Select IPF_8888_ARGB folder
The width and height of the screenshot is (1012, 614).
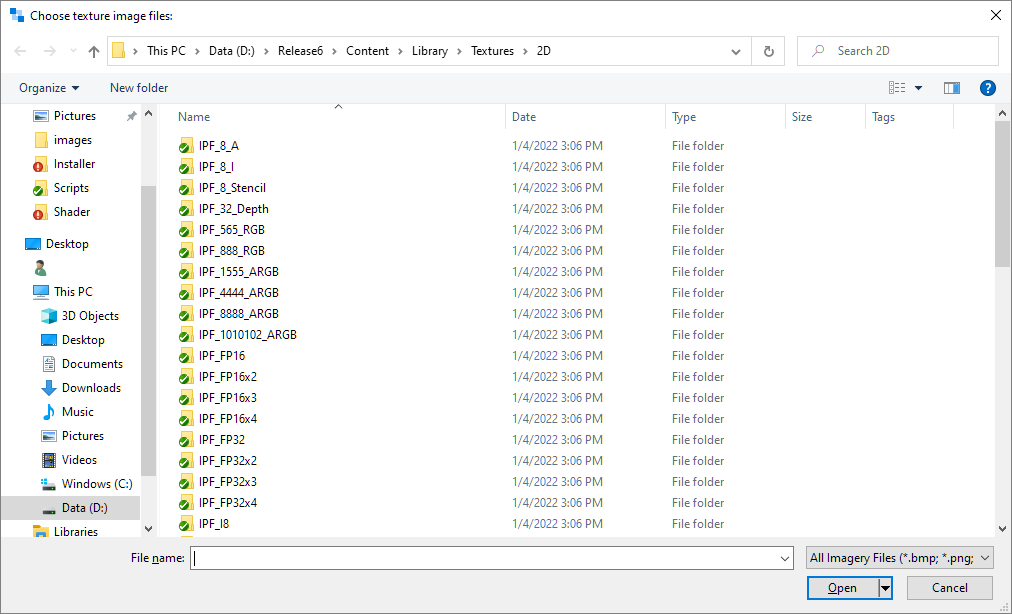239,314
